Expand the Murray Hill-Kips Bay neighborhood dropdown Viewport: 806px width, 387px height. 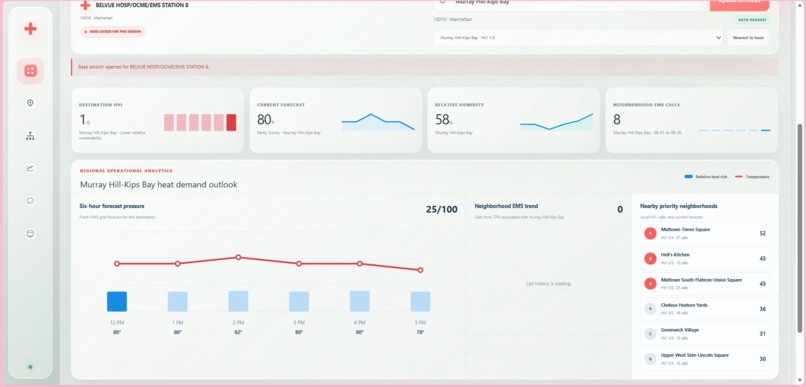(578, 38)
